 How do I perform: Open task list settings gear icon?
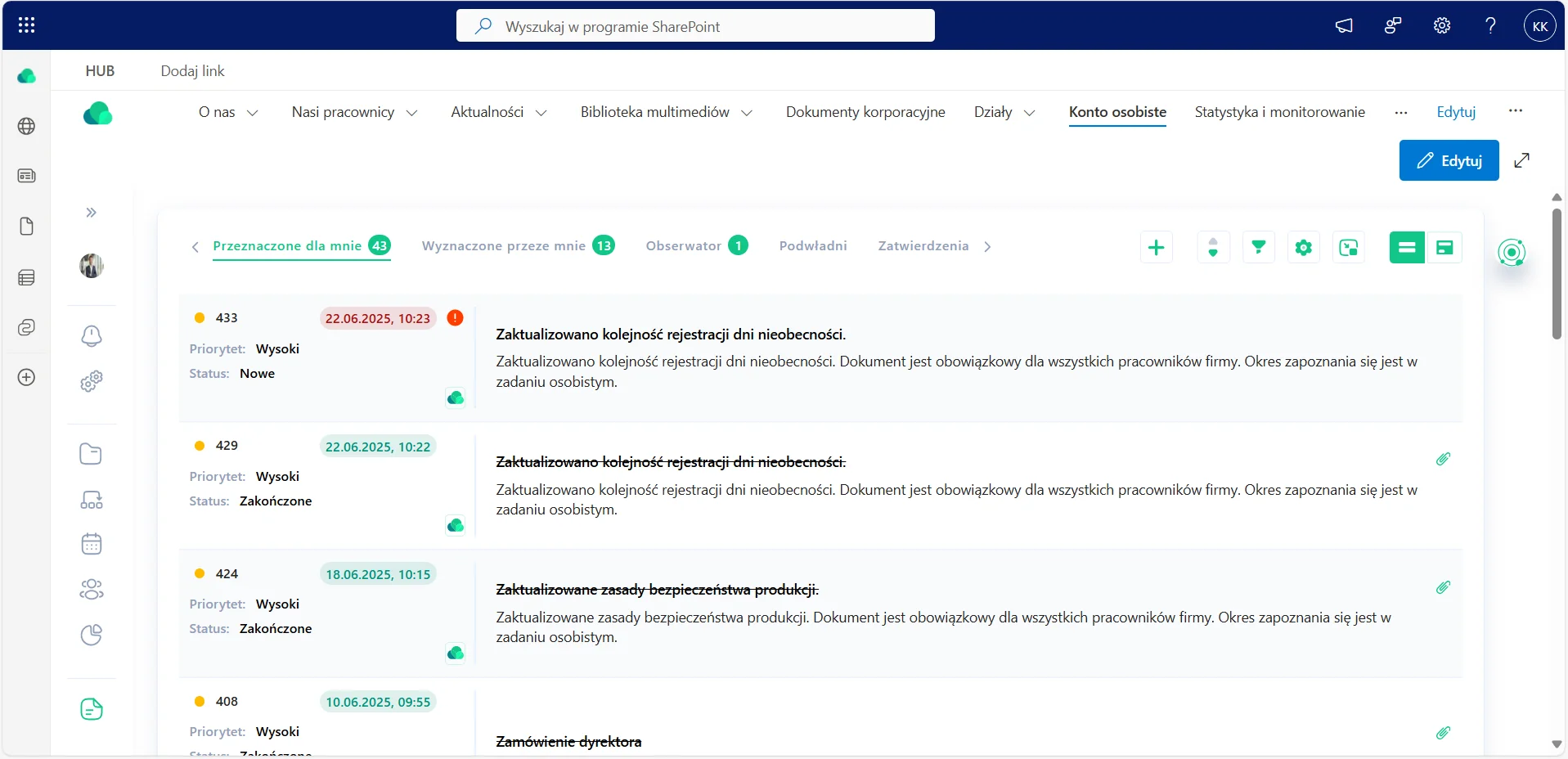pyautogui.click(x=1303, y=247)
